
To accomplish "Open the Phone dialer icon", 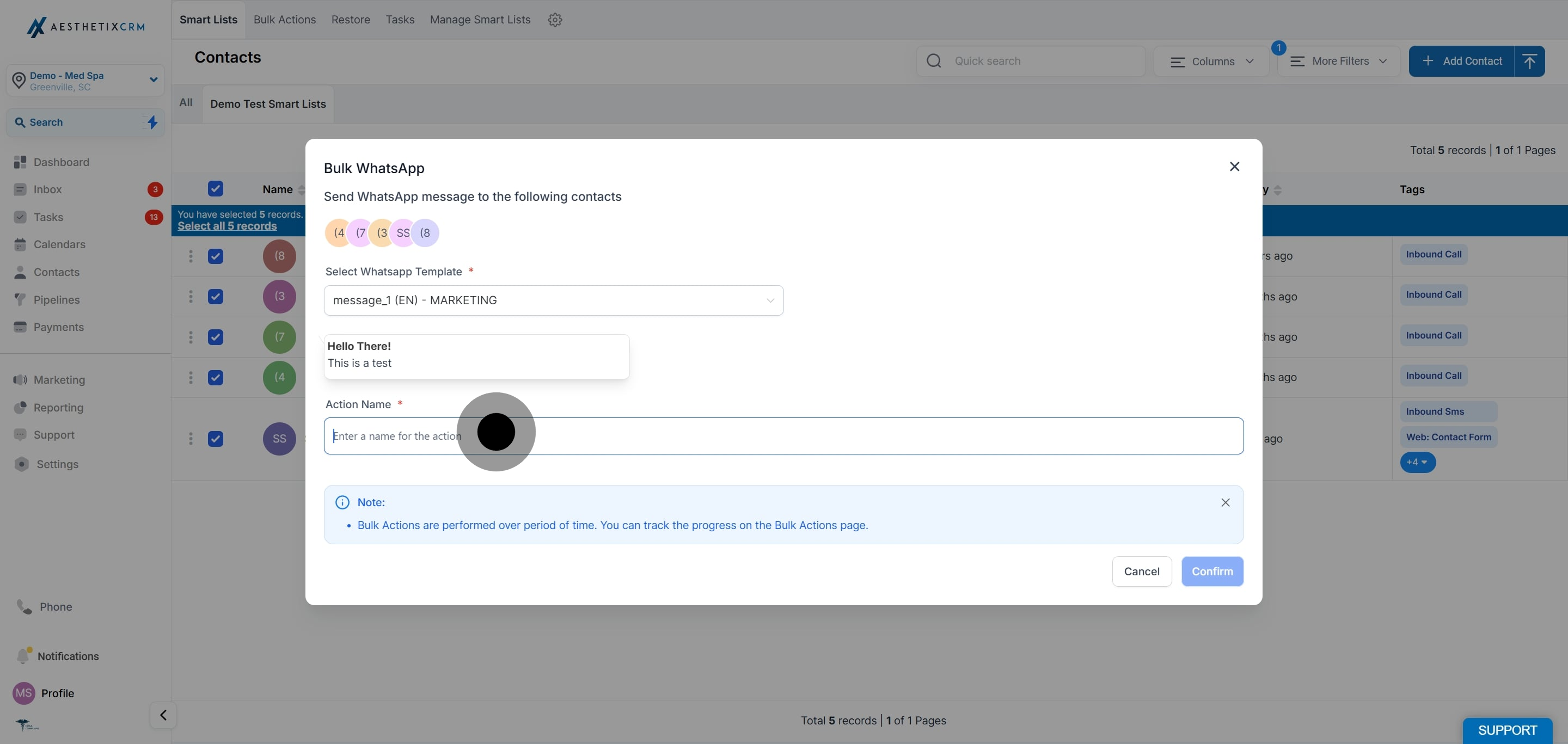I will click(x=24, y=606).
